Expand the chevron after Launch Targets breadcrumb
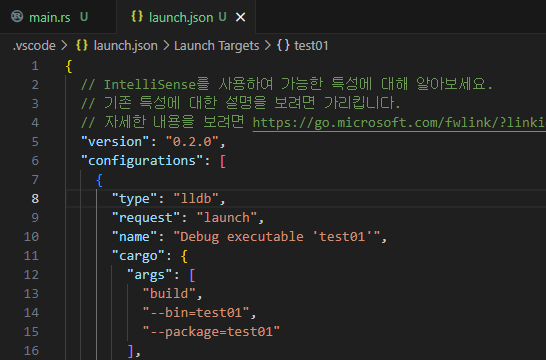 click(x=268, y=46)
